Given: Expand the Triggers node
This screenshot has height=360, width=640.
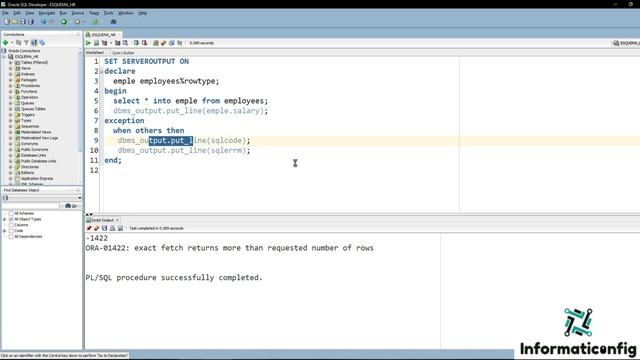Looking at the screenshot, I should tap(11, 115).
